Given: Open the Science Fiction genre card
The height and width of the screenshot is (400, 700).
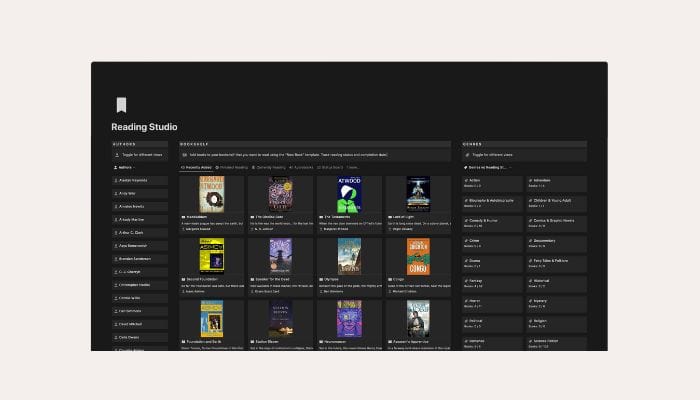Looking at the screenshot, I should (556, 343).
